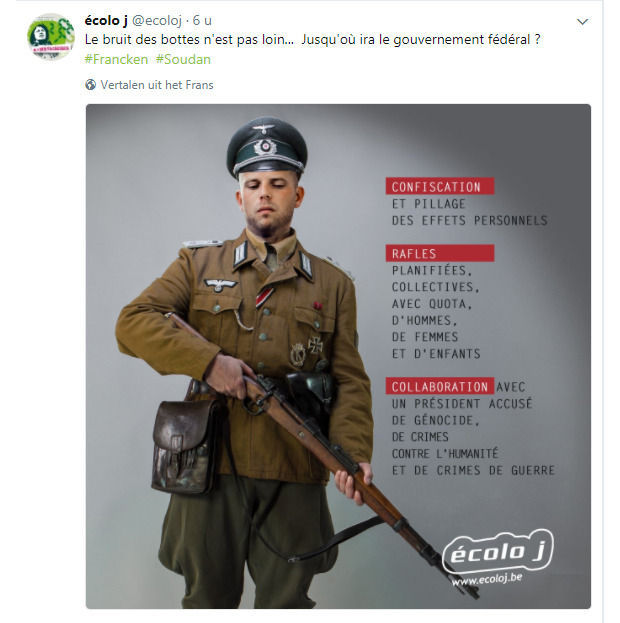Screen dimensions: 620x623
Task: Open the #Soudan hashtag
Action: click(x=183, y=59)
